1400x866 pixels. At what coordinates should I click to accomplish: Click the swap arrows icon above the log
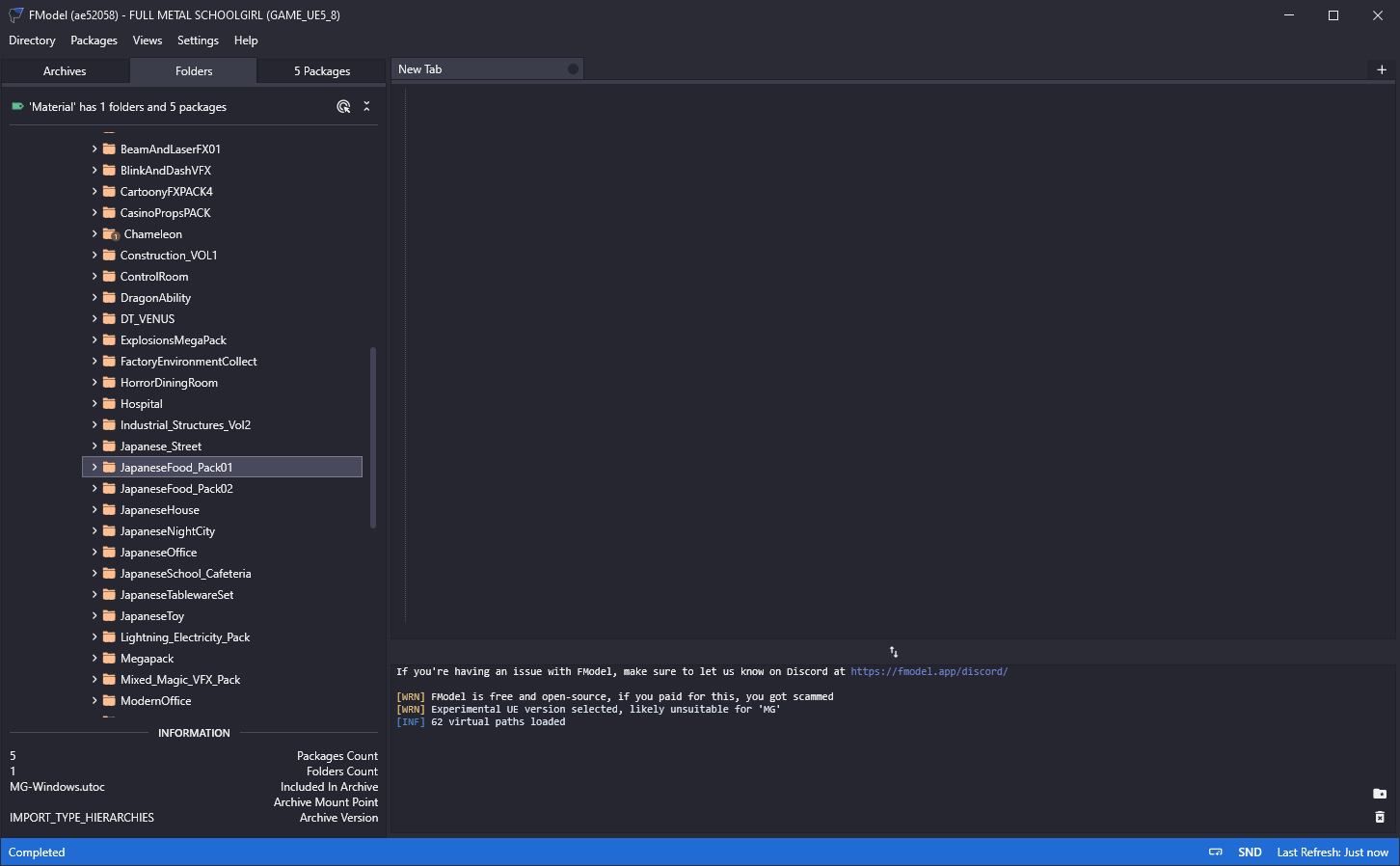[894, 652]
